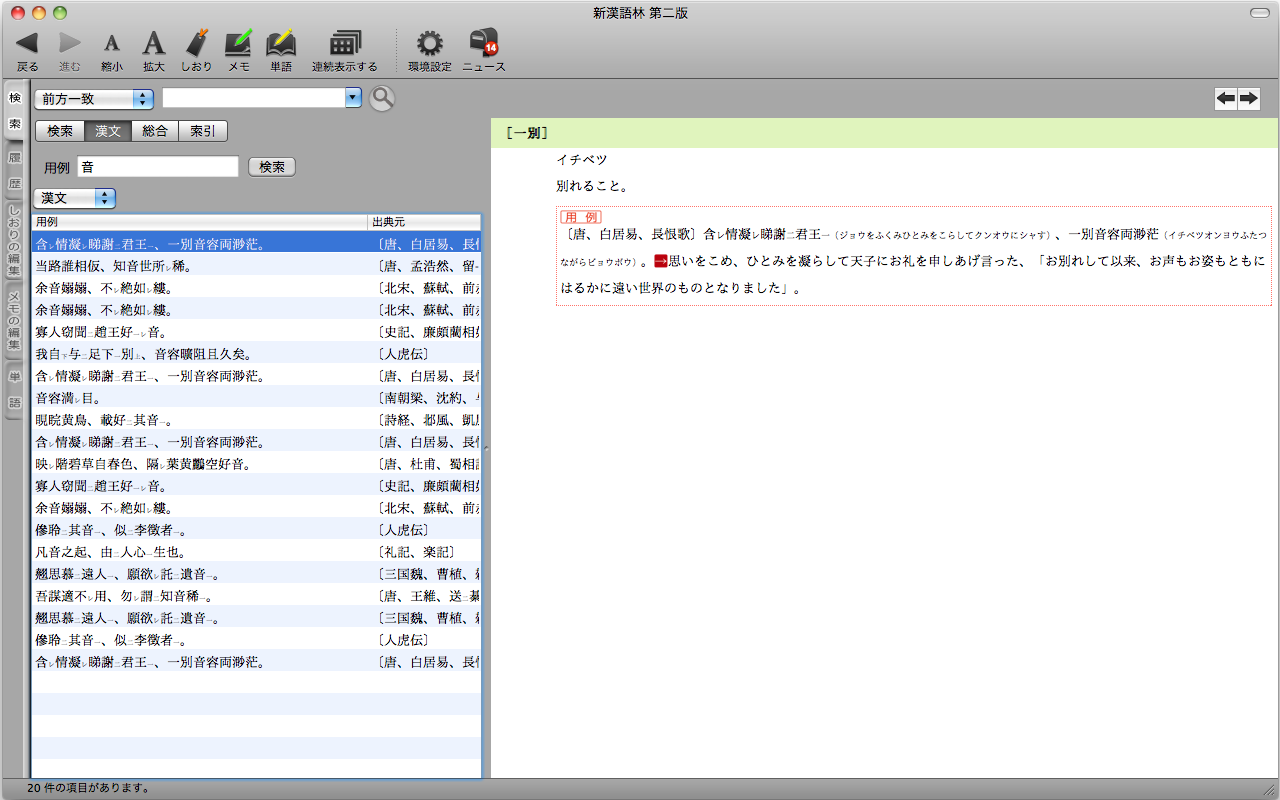
Task: Click the 戻る back arrow icon
Action: click(x=27, y=44)
